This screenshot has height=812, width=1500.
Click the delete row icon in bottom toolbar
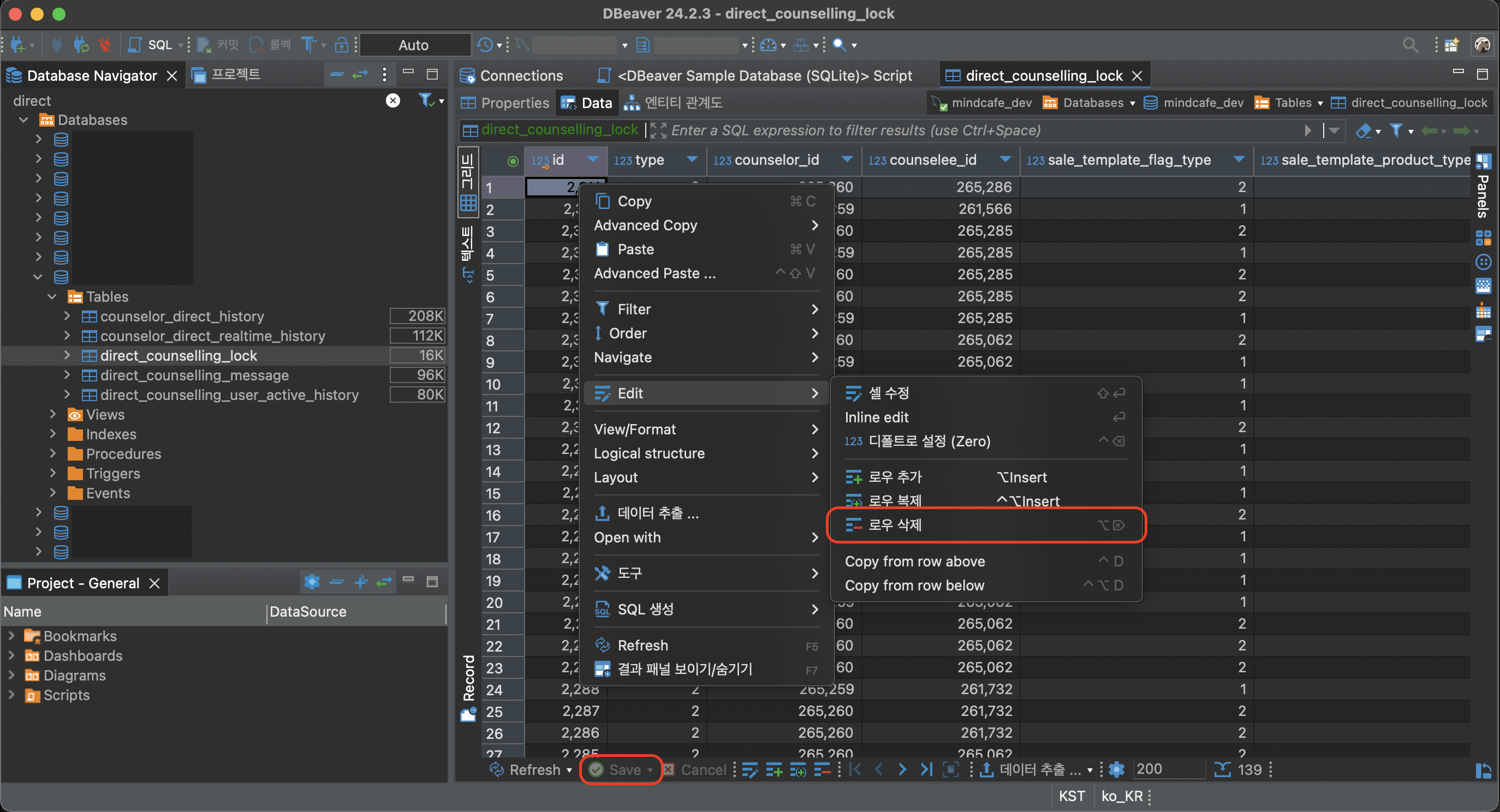click(822, 769)
